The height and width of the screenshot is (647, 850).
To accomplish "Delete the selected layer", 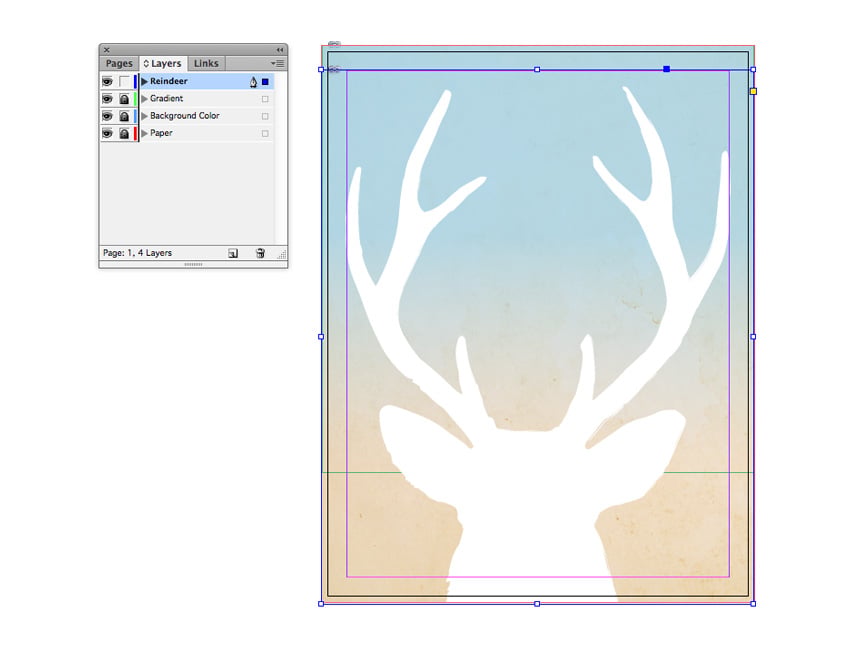I will click(260, 253).
